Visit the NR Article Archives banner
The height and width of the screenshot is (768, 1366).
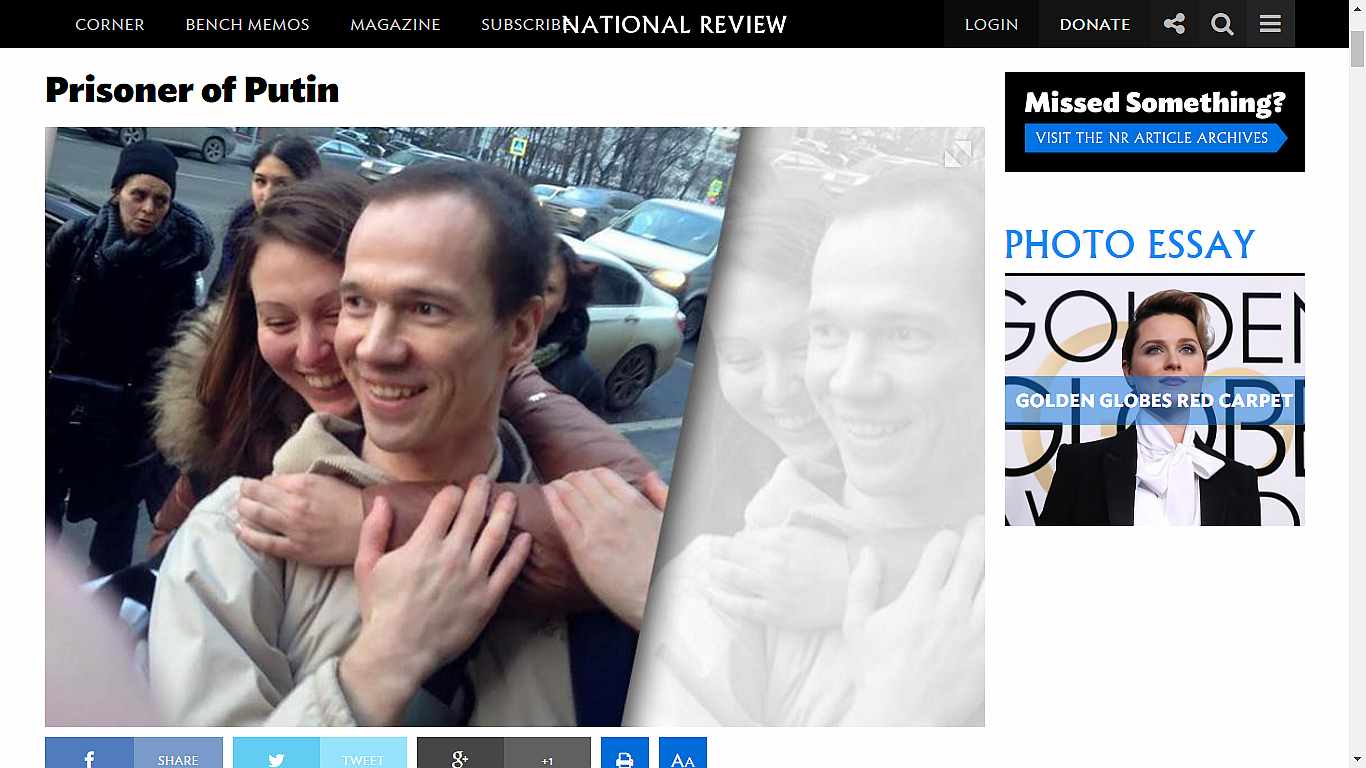click(1155, 122)
